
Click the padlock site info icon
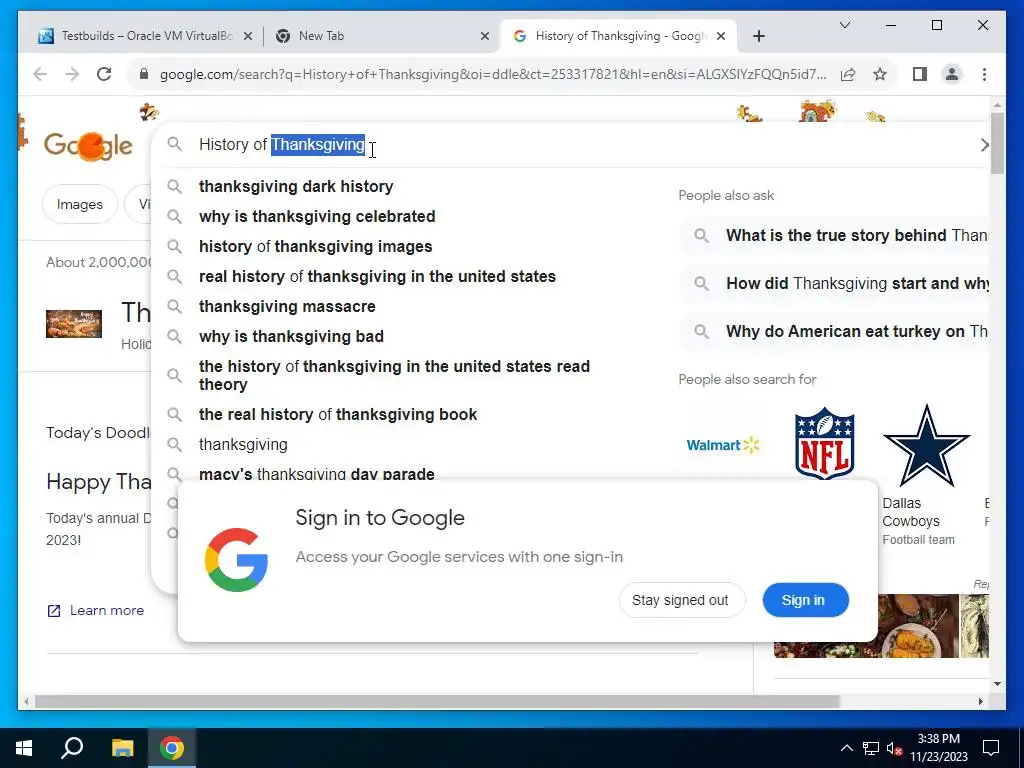coord(144,74)
